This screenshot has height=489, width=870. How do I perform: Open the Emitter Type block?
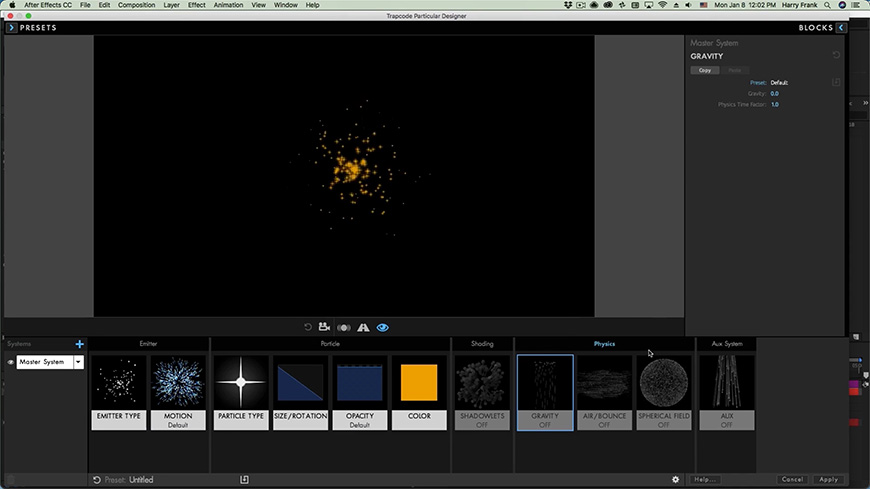119,392
